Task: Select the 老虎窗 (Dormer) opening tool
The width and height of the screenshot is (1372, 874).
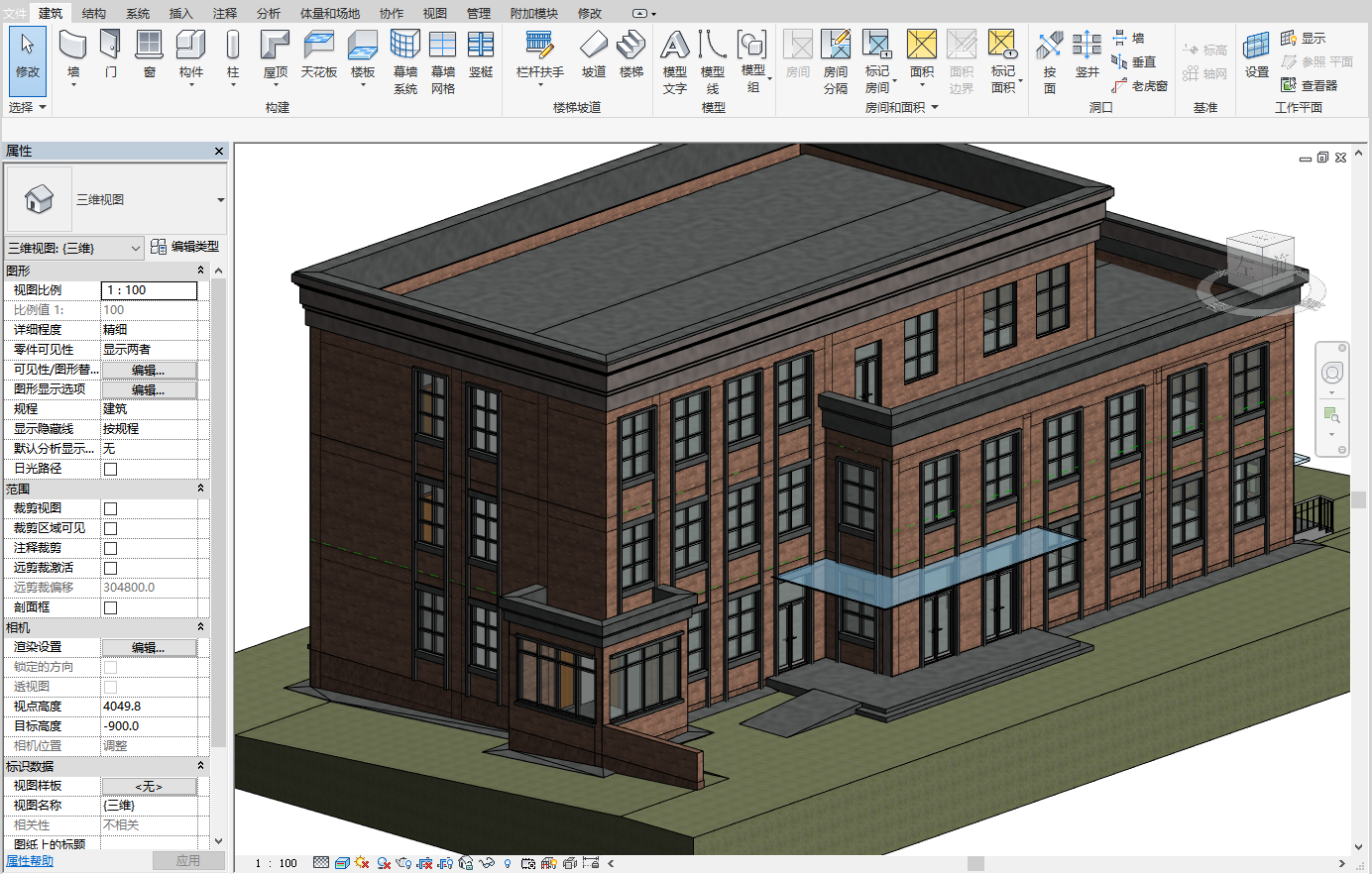Action: (1139, 86)
